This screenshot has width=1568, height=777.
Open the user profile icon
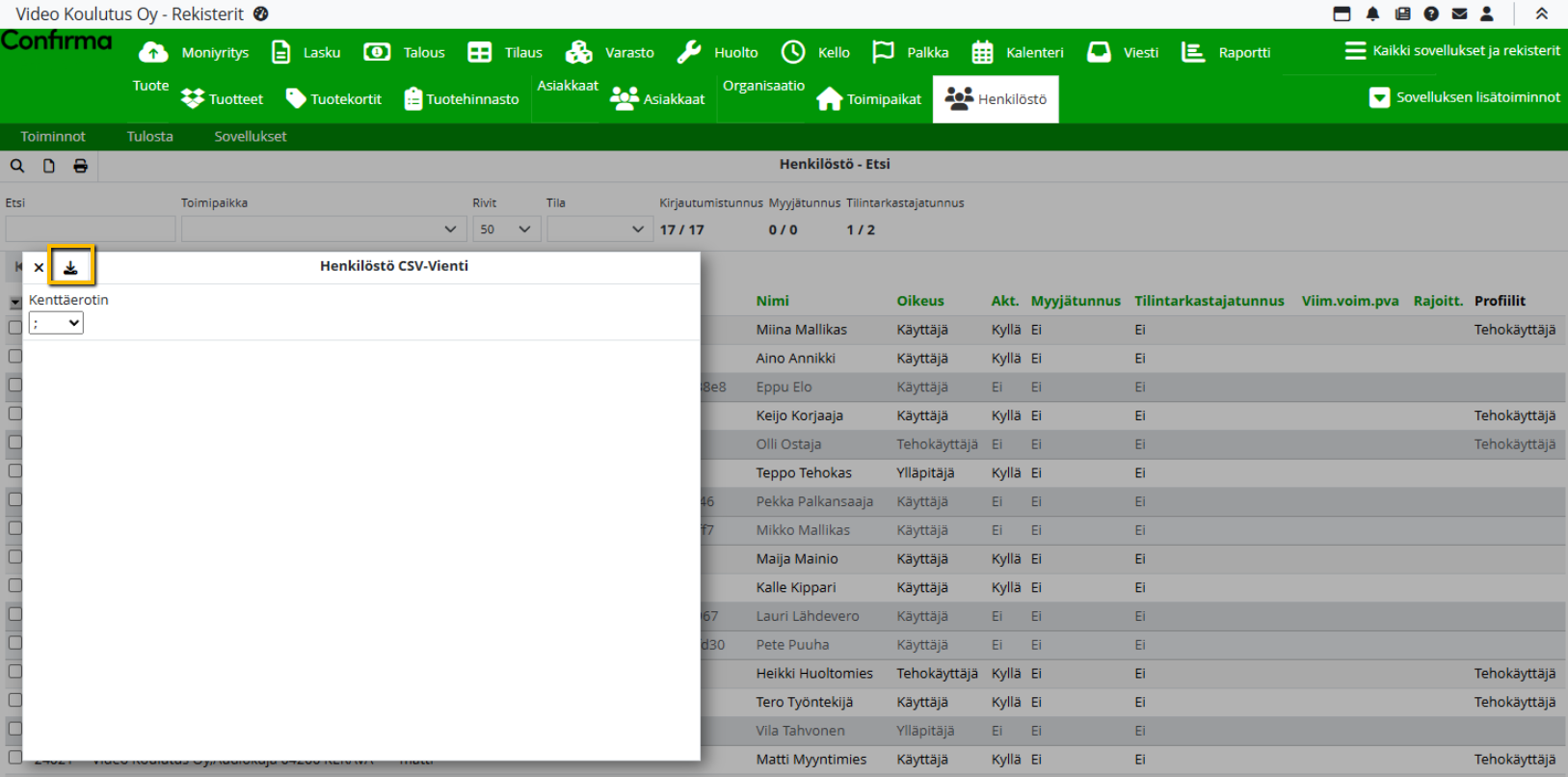(x=1487, y=13)
